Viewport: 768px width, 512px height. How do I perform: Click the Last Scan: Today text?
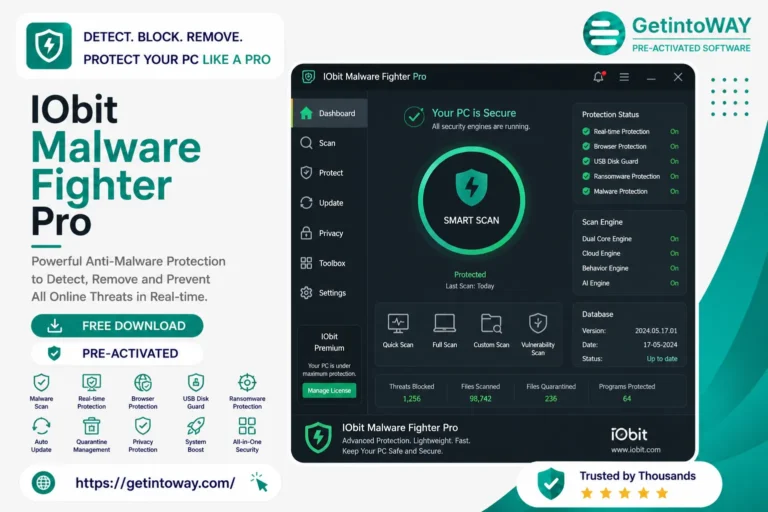(x=470, y=286)
